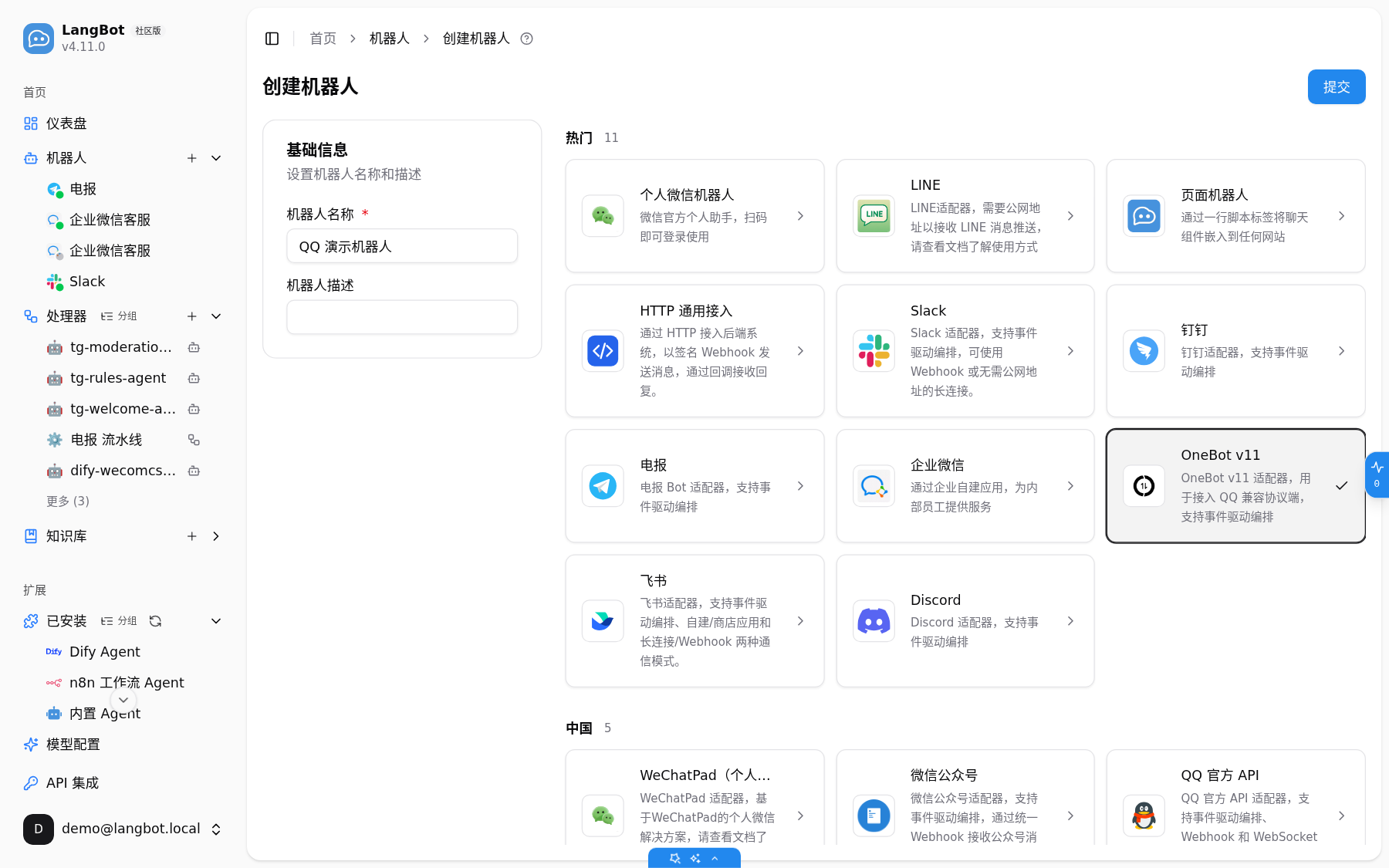Select the LINE adapter icon
Viewport: 1389px width, 868px height.
(874, 216)
